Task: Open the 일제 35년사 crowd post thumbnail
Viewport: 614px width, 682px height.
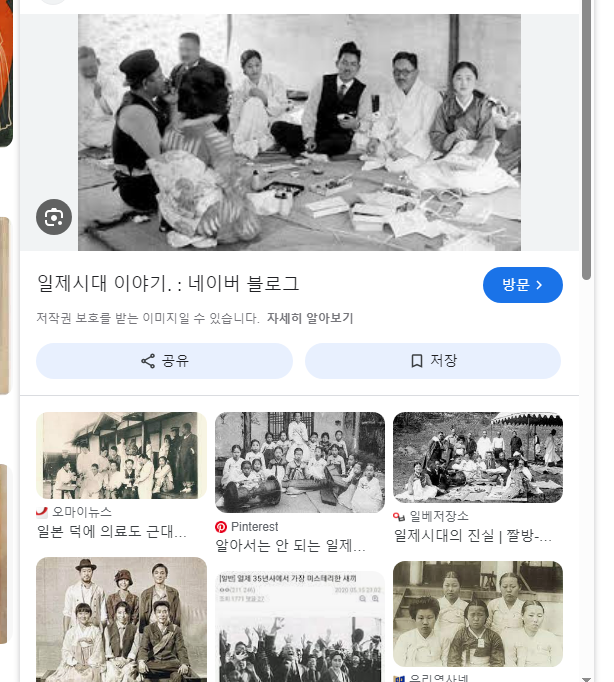Action: click(x=300, y=626)
